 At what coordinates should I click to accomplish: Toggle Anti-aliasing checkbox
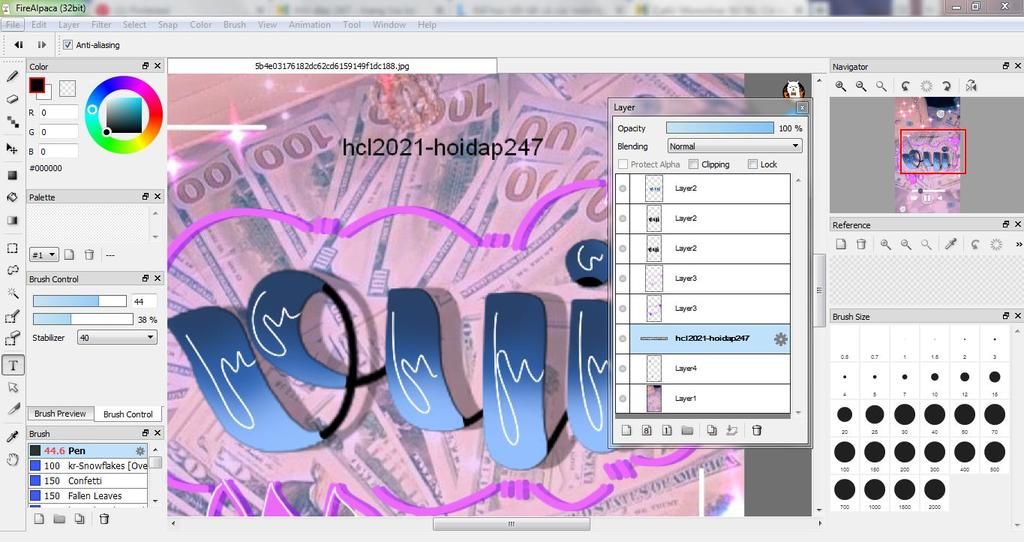click(68, 45)
